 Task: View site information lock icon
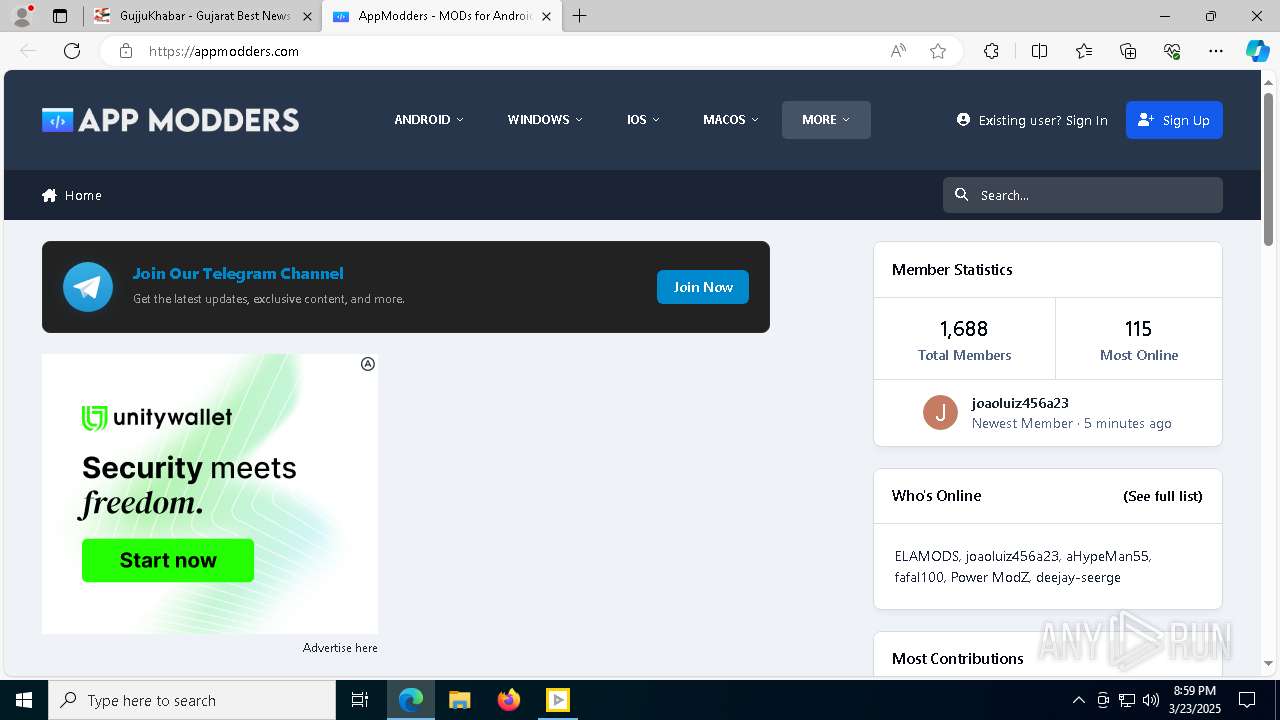tap(126, 51)
